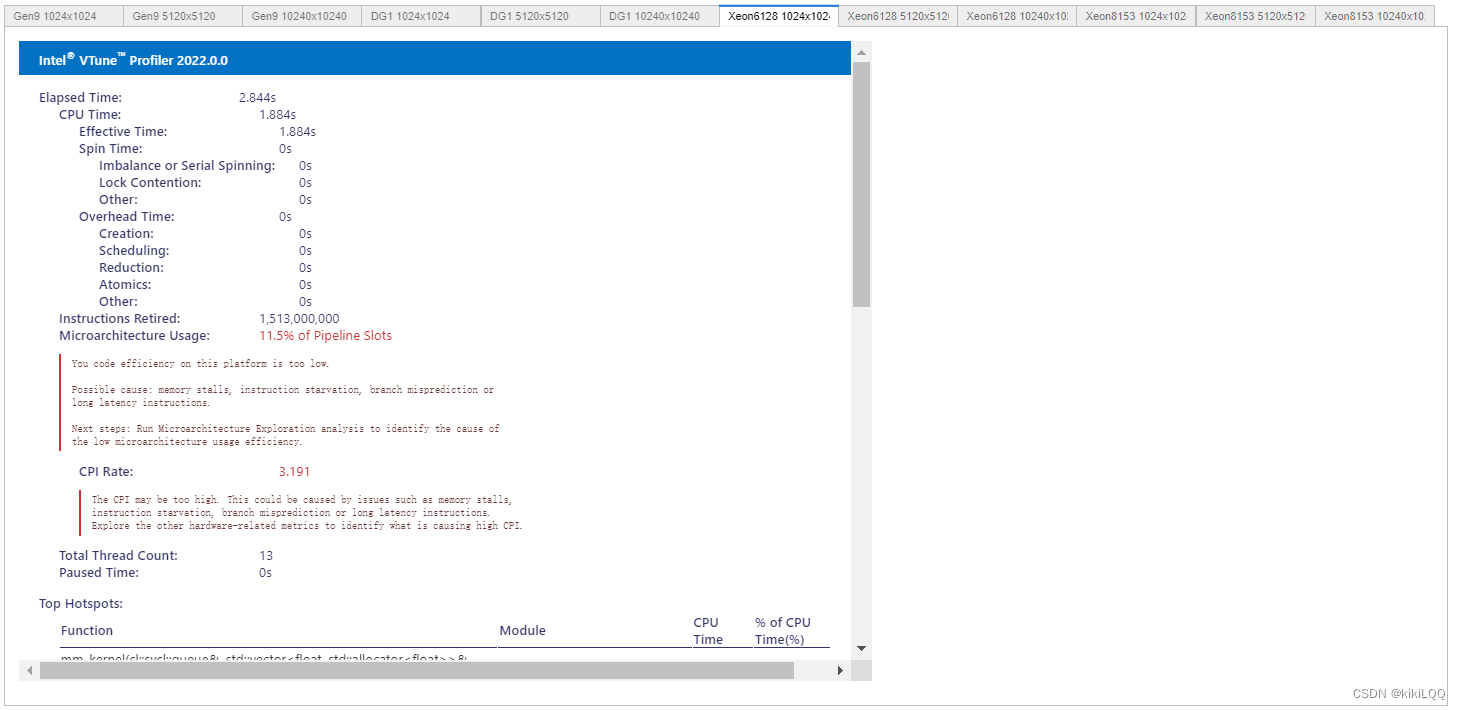Select the Gen9 10240x10240 tab

tap(302, 16)
